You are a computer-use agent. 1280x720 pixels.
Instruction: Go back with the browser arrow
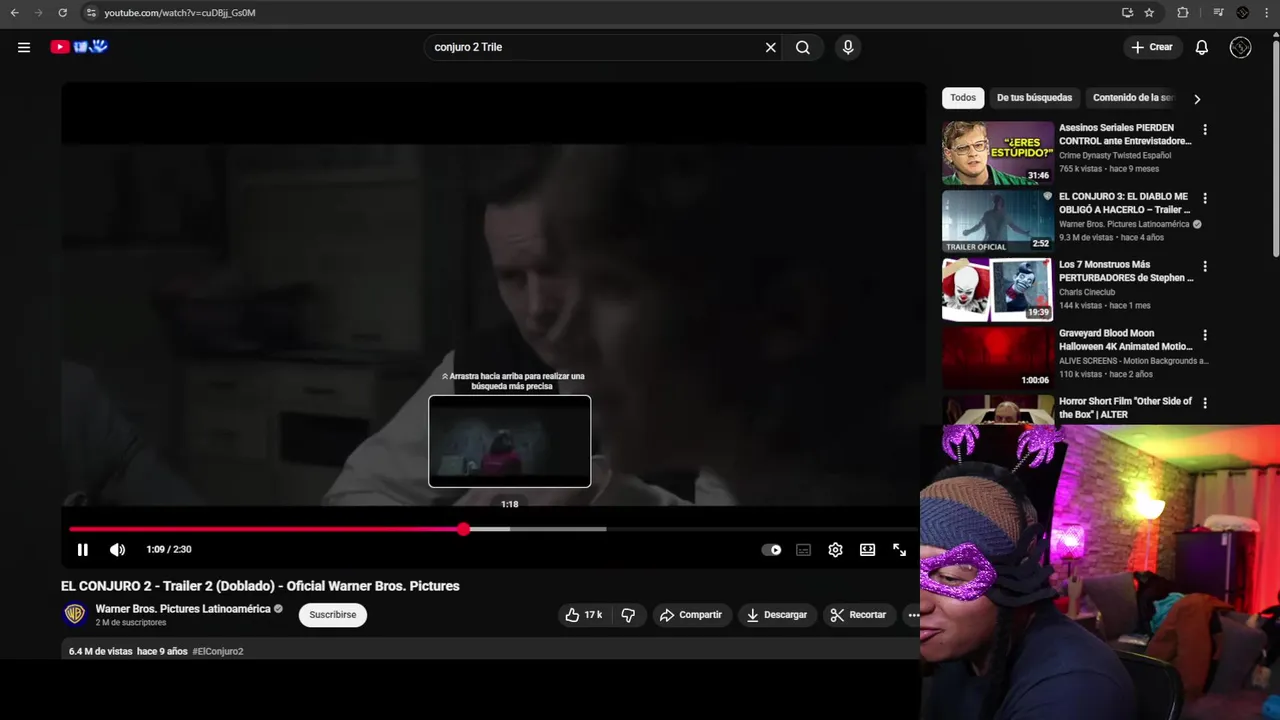(x=14, y=13)
